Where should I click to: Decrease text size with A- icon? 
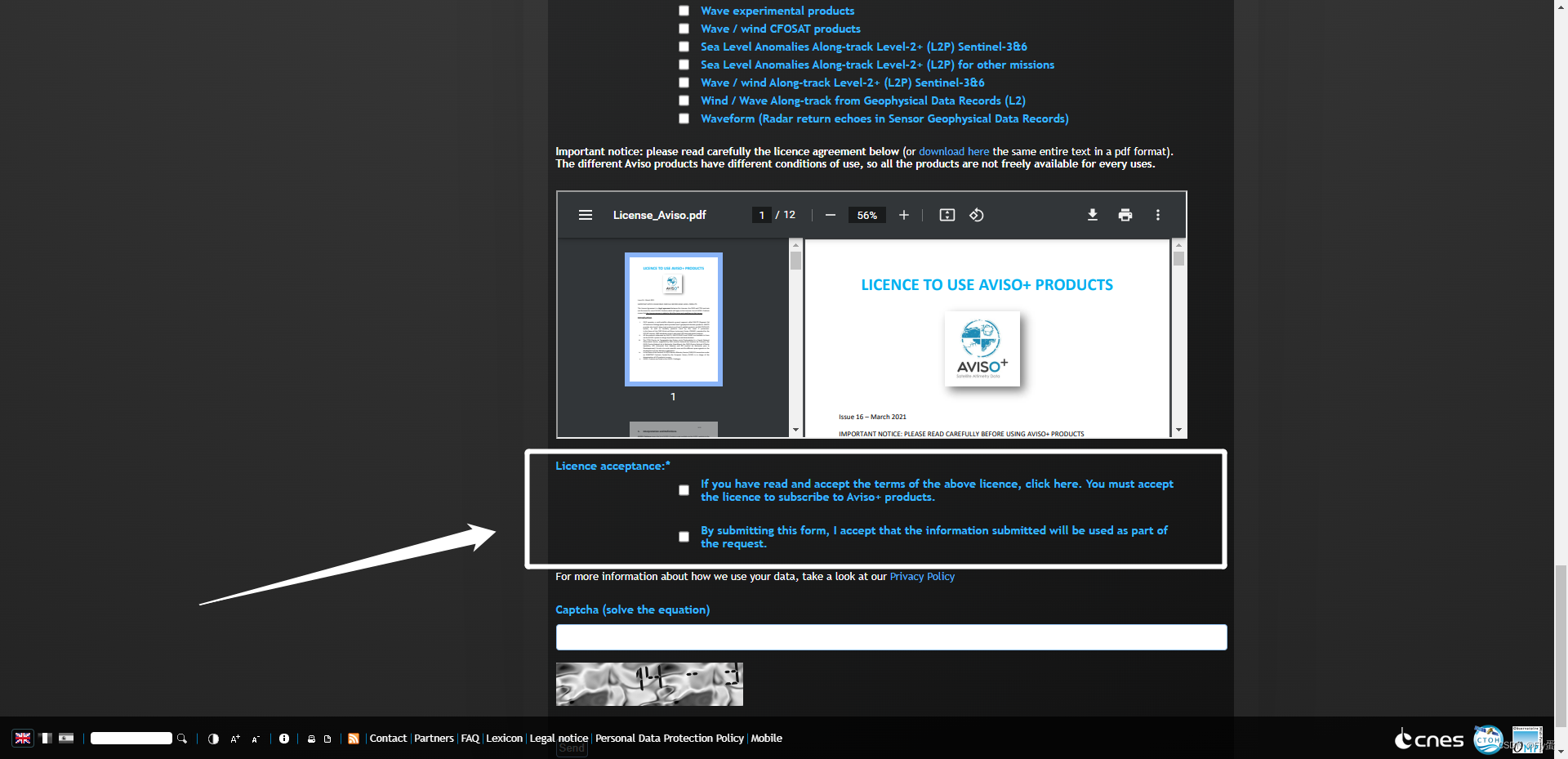(x=256, y=739)
